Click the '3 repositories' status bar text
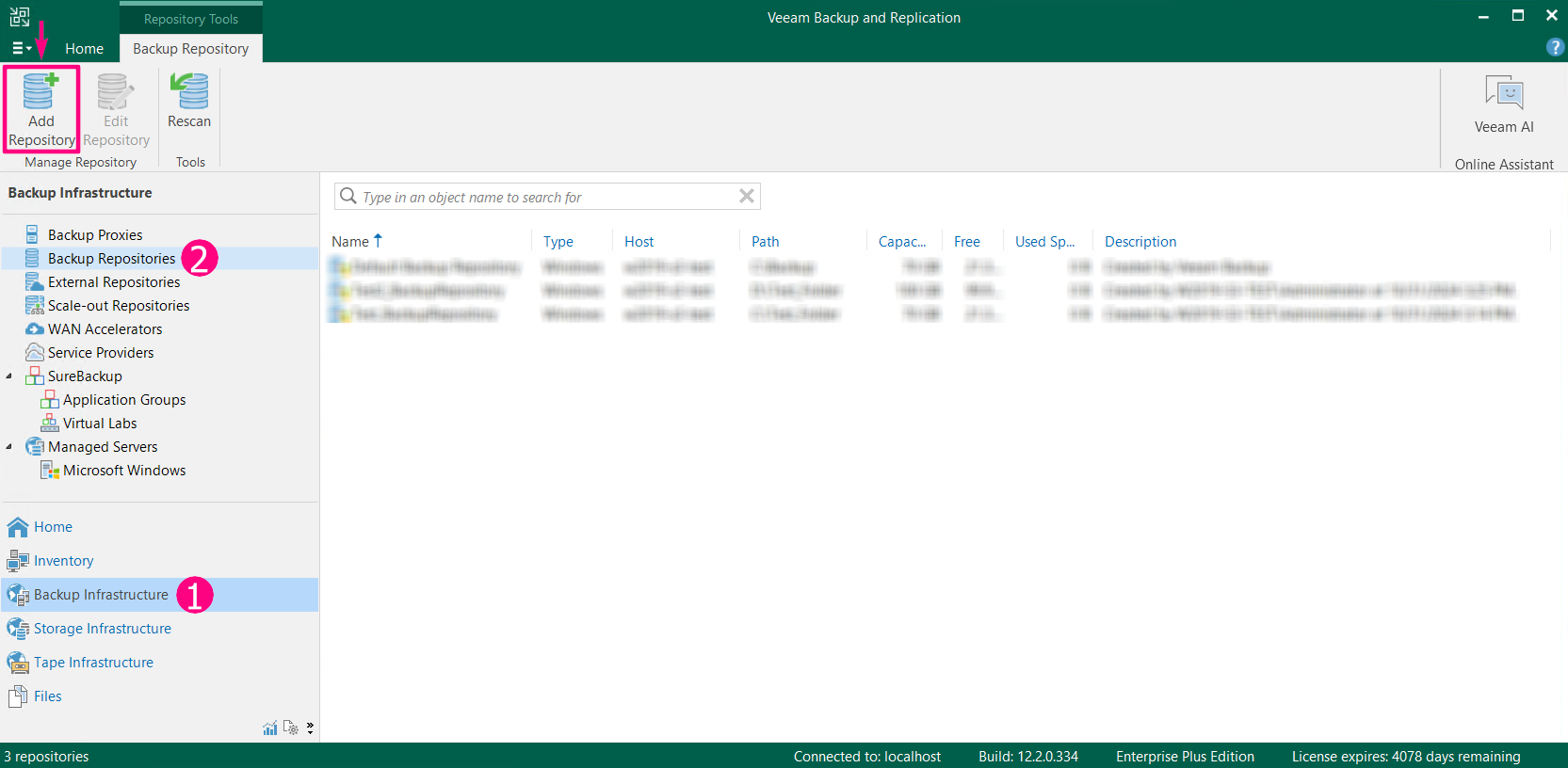The height and width of the screenshot is (768, 1568). [x=46, y=757]
